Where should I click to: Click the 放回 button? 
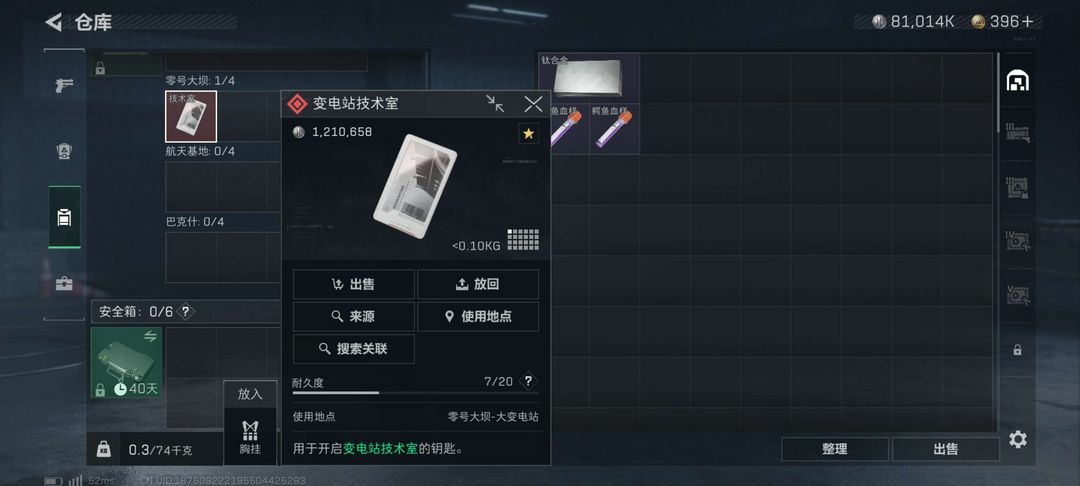click(478, 284)
